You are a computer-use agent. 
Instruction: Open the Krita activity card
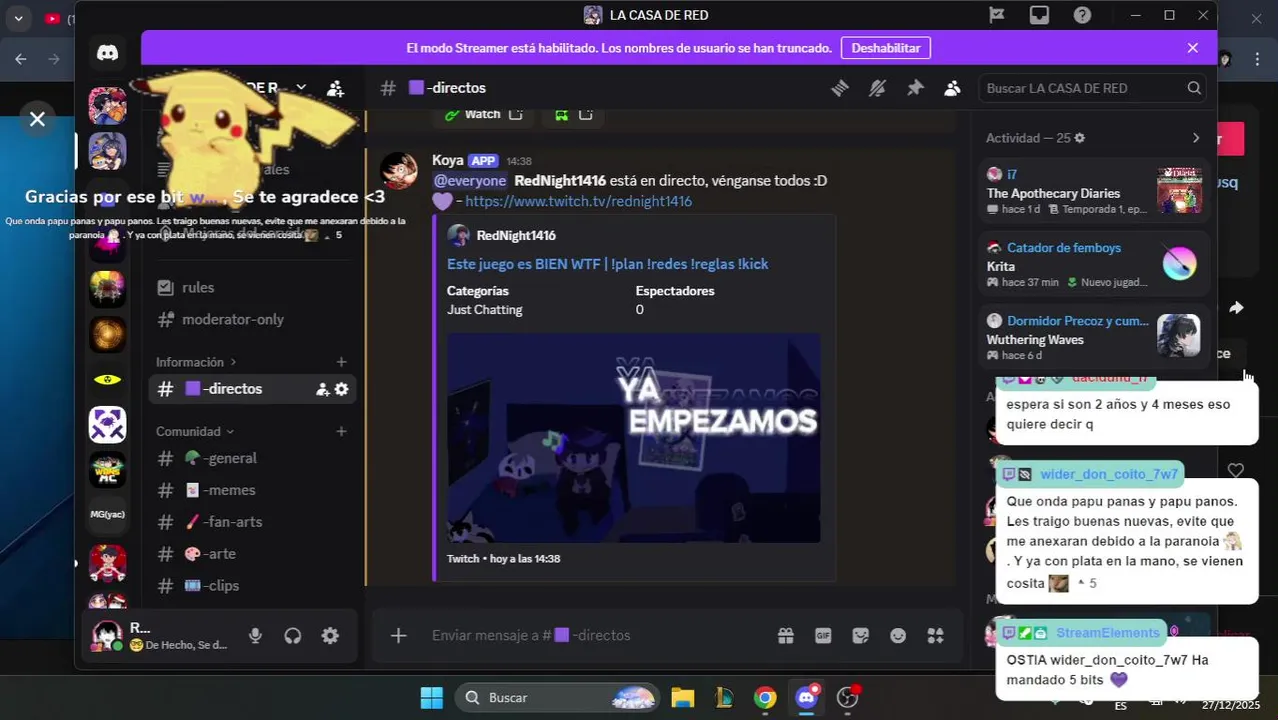(x=1093, y=264)
